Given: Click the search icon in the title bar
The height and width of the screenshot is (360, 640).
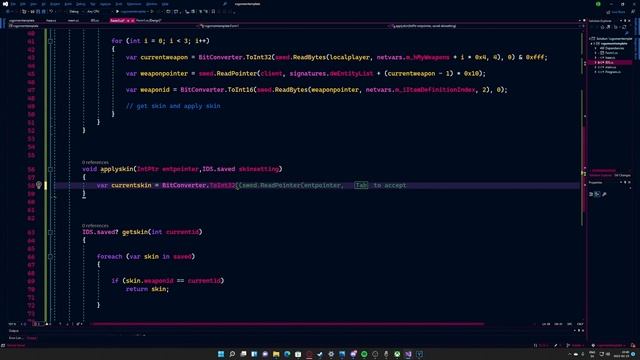Looking at the screenshot, I should point(225,4).
